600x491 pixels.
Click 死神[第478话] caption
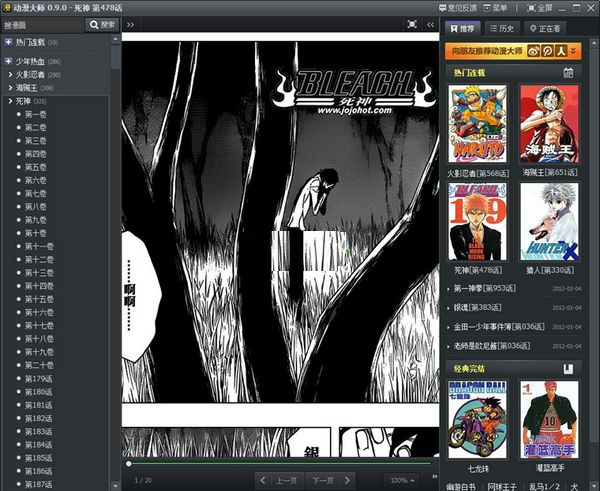[x=478, y=270]
